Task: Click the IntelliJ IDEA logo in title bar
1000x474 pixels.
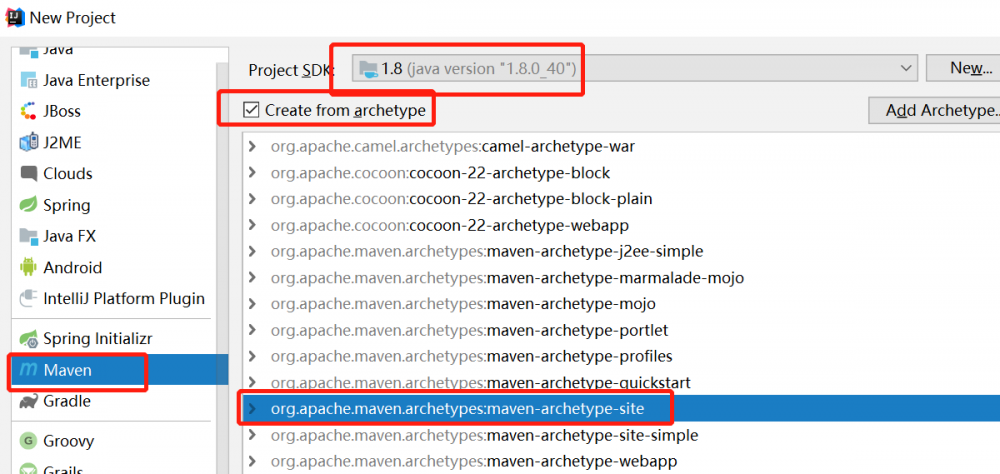Action: [15, 17]
